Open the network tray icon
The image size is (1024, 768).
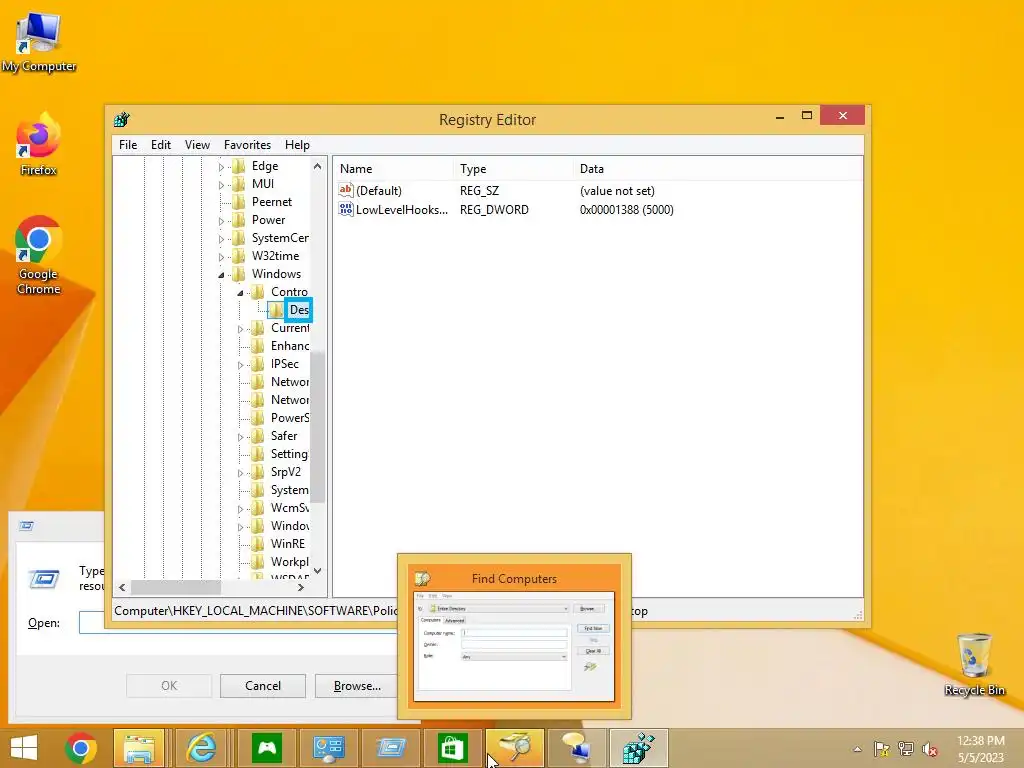906,749
